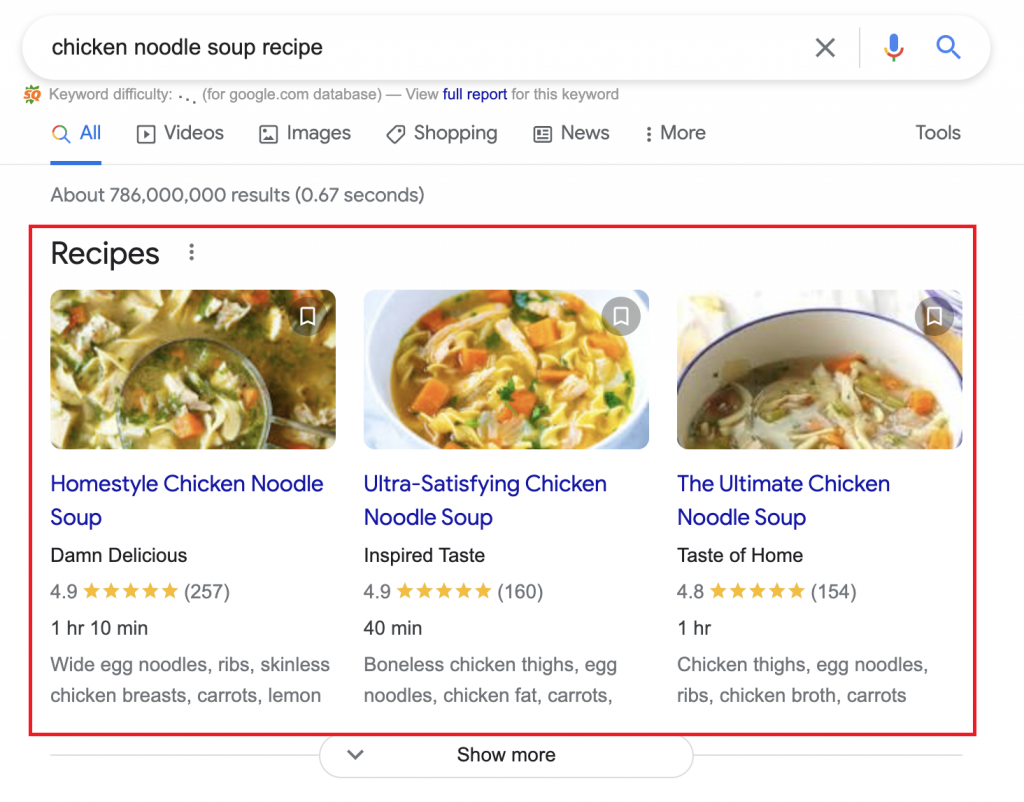The height and width of the screenshot is (802, 1024).
Task: Clear the search query with the X icon
Action: point(825,47)
